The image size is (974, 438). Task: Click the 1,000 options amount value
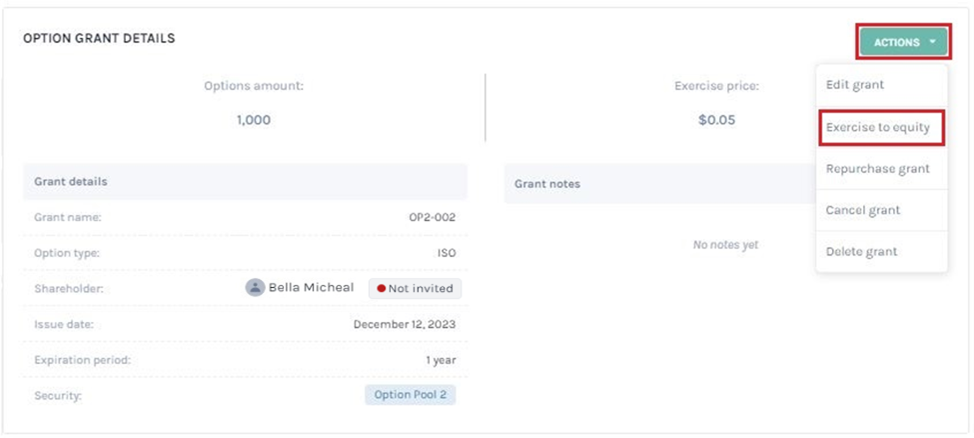(x=253, y=120)
